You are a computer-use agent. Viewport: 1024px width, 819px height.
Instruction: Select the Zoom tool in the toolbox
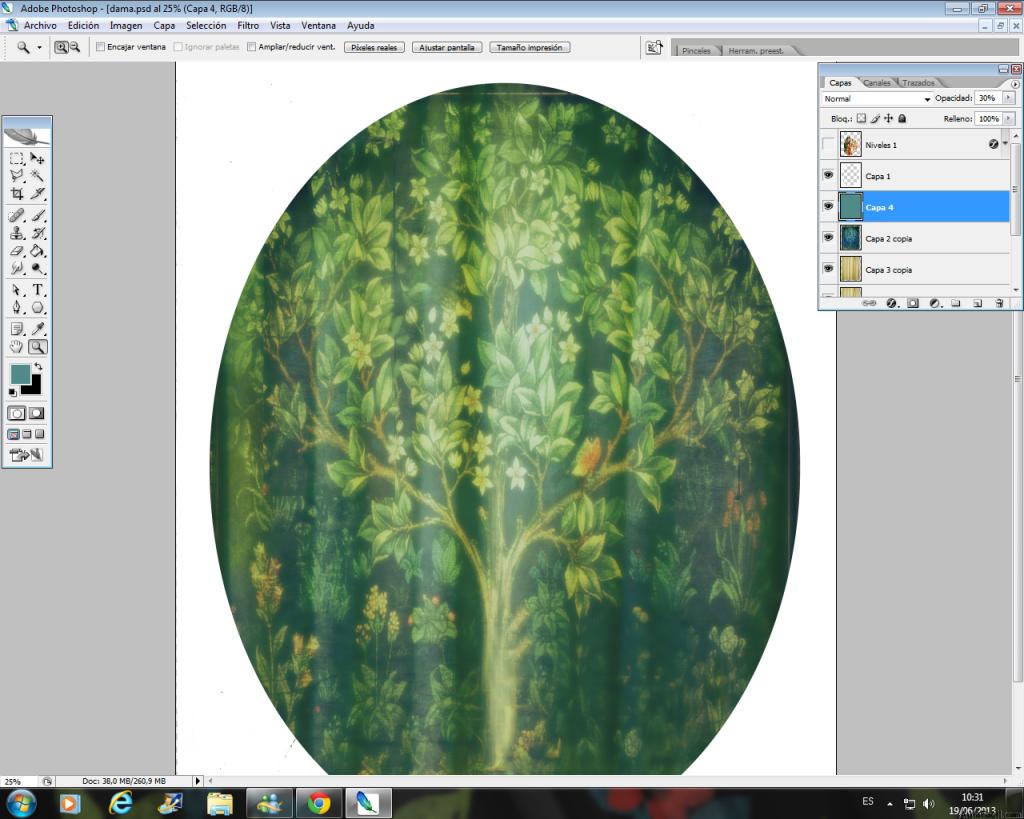[37, 347]
